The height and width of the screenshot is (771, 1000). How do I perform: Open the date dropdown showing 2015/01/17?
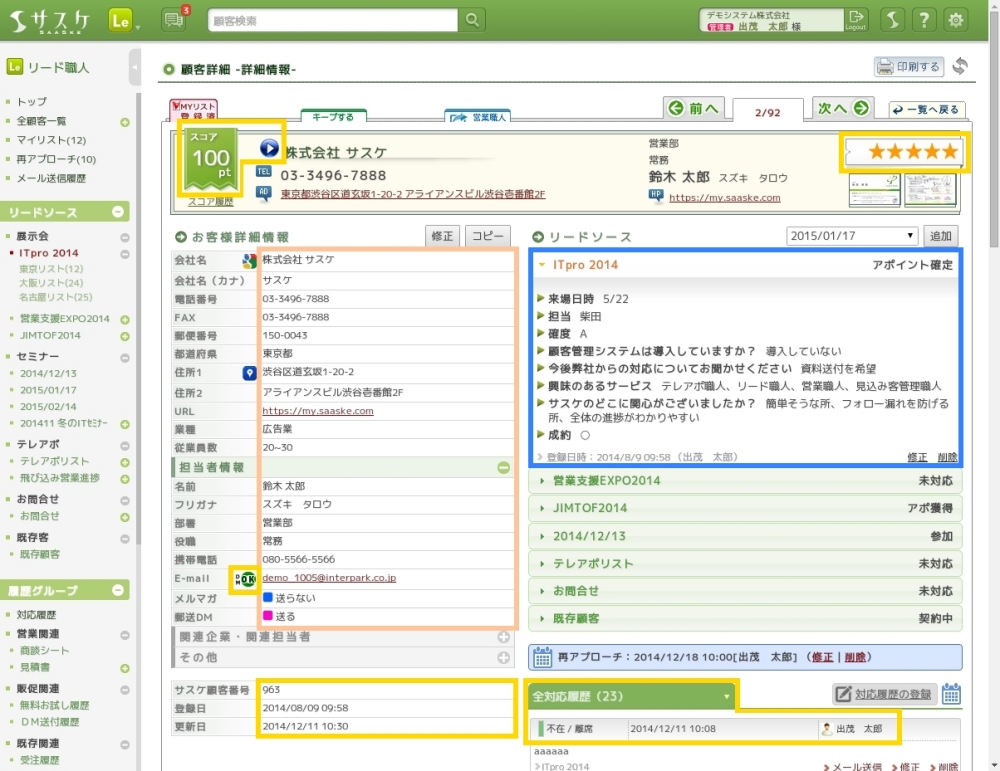851,236
